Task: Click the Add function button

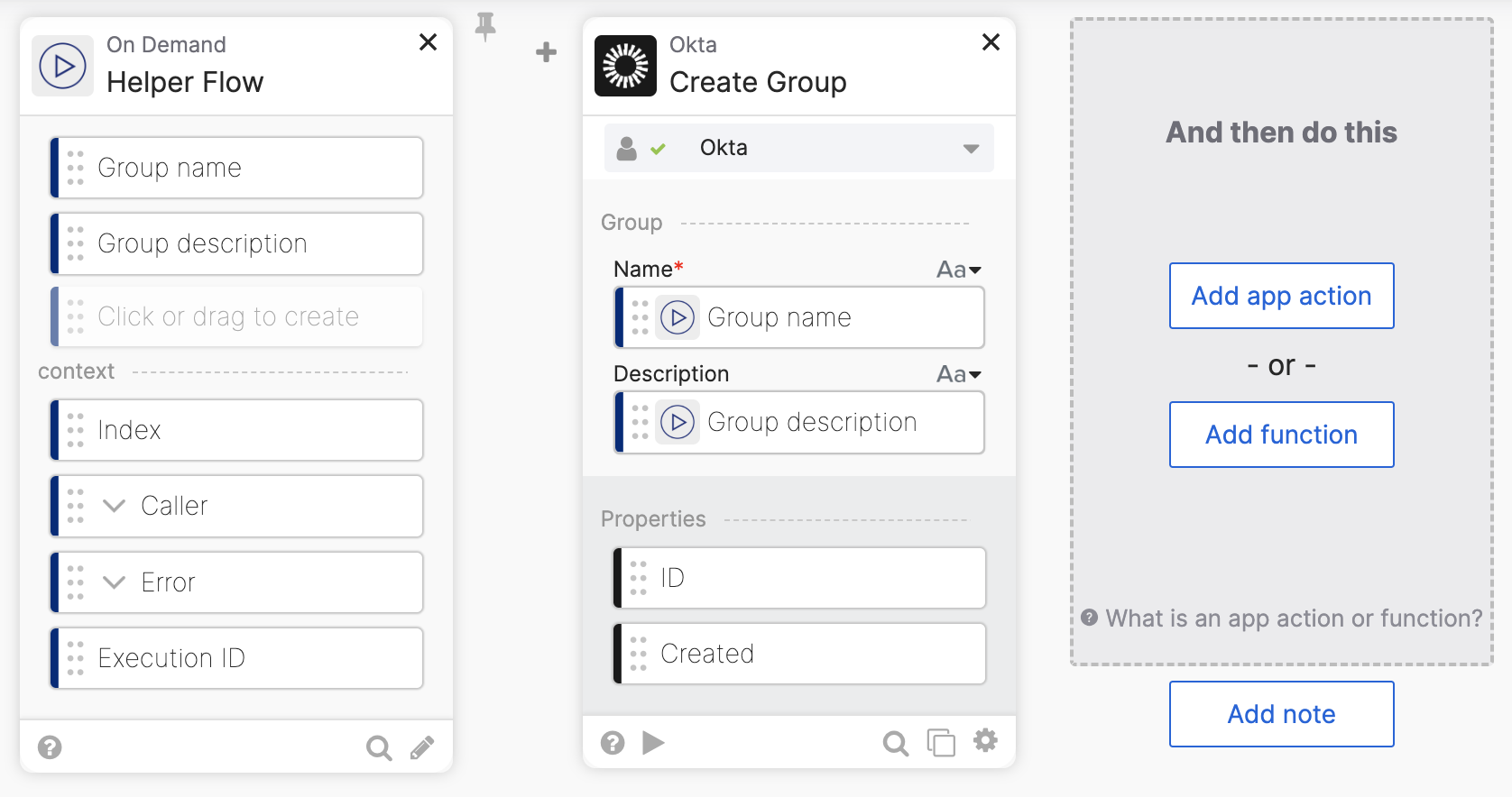Action: [x=1281, y=435]
